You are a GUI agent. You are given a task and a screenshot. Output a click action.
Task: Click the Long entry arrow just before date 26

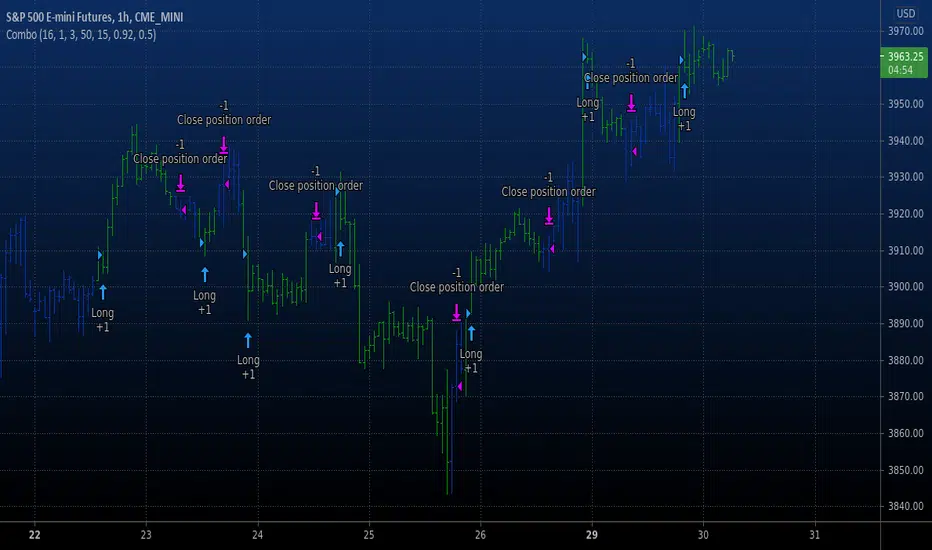point(471,333)
